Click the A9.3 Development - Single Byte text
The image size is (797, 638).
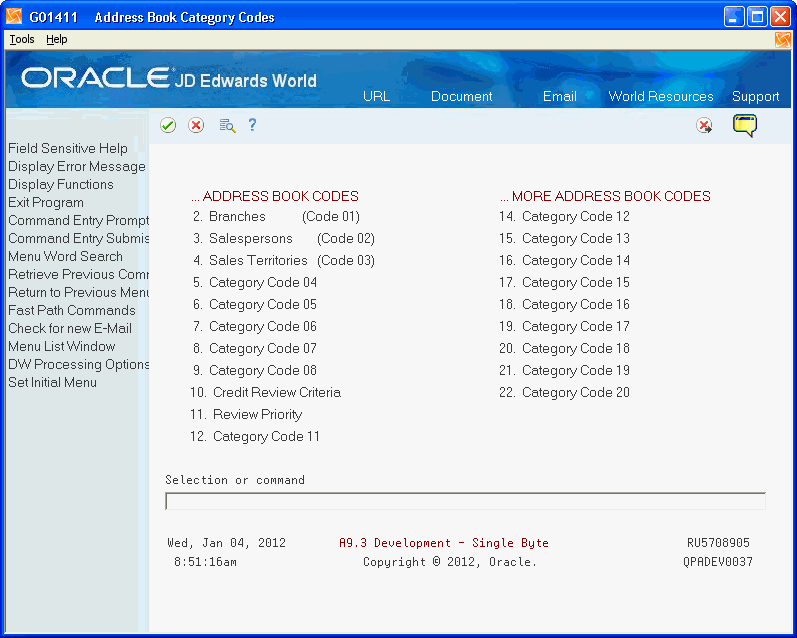click(444, 543)
